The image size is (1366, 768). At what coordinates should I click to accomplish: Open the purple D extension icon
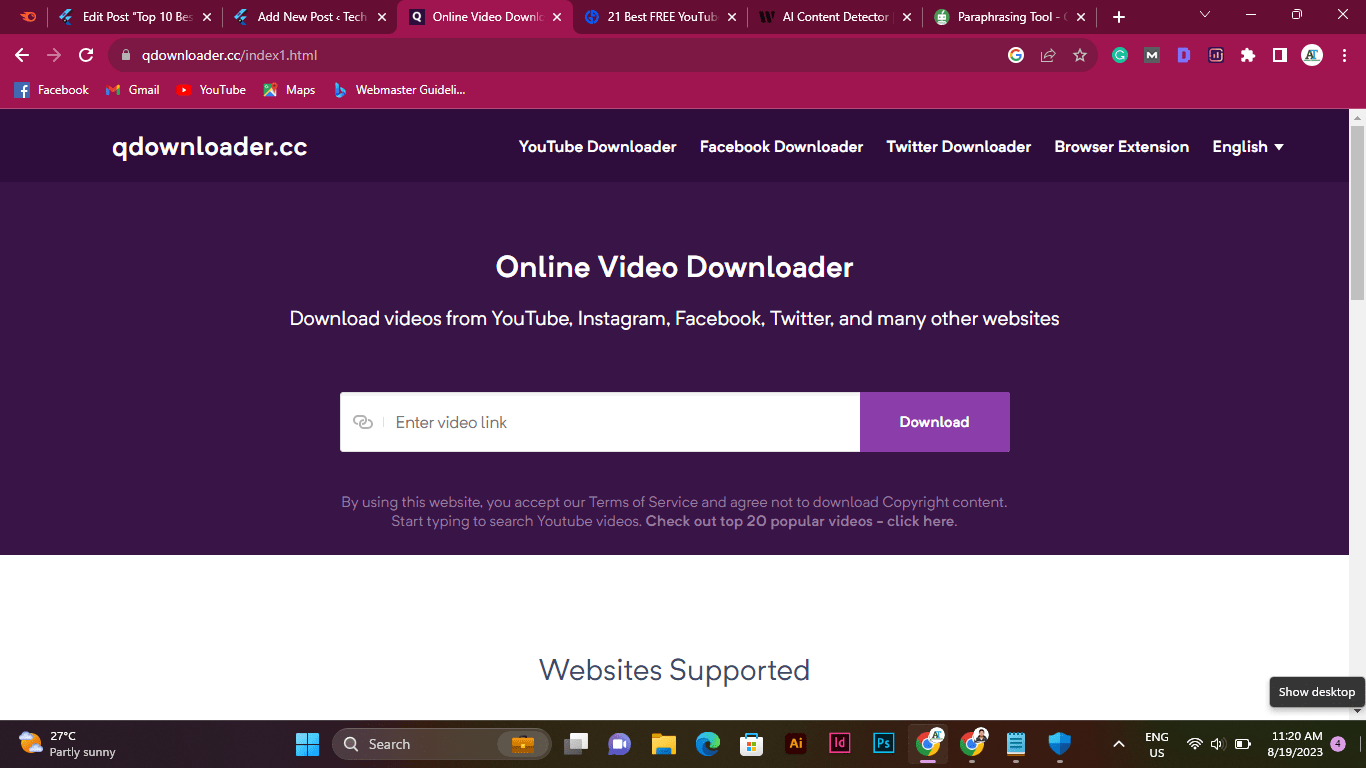click(x=1184, y=56)
